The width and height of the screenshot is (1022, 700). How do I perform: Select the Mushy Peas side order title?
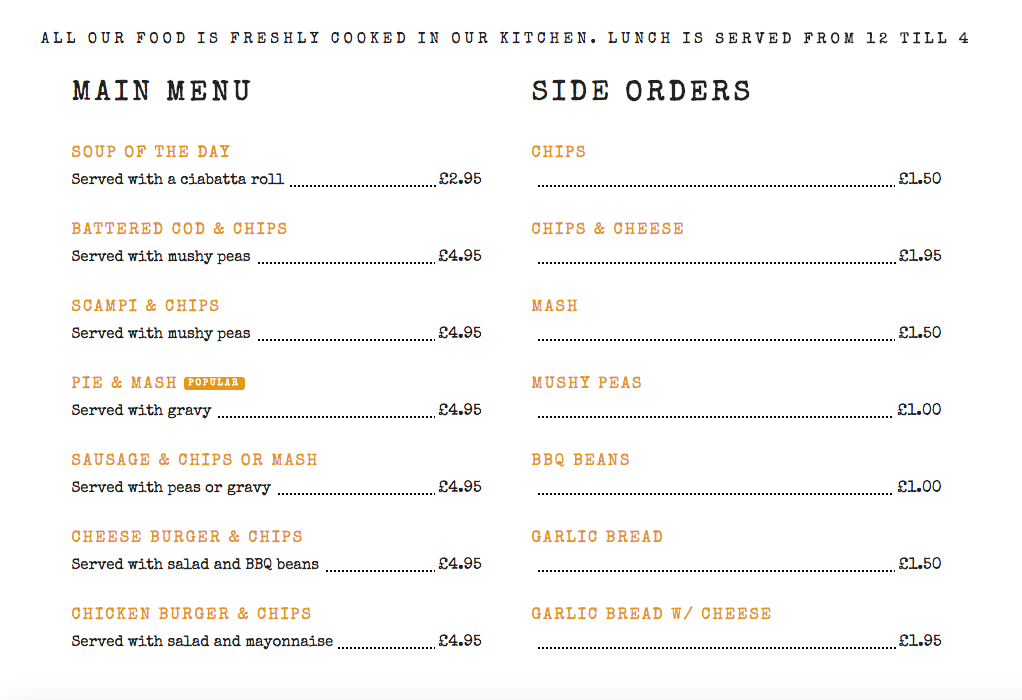coord(587,383)
